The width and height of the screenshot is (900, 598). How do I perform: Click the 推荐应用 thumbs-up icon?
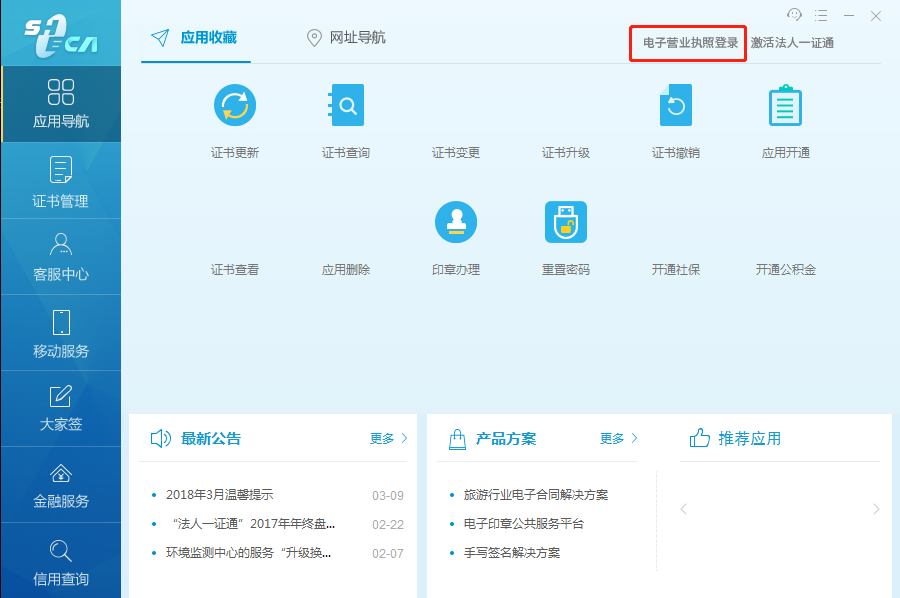click(x=700, y=438)
